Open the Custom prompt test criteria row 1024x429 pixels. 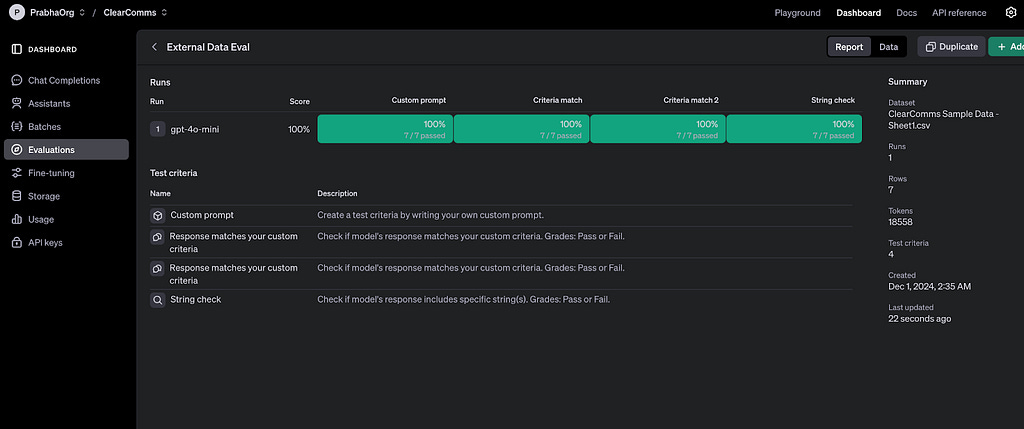tap(501, 215)
